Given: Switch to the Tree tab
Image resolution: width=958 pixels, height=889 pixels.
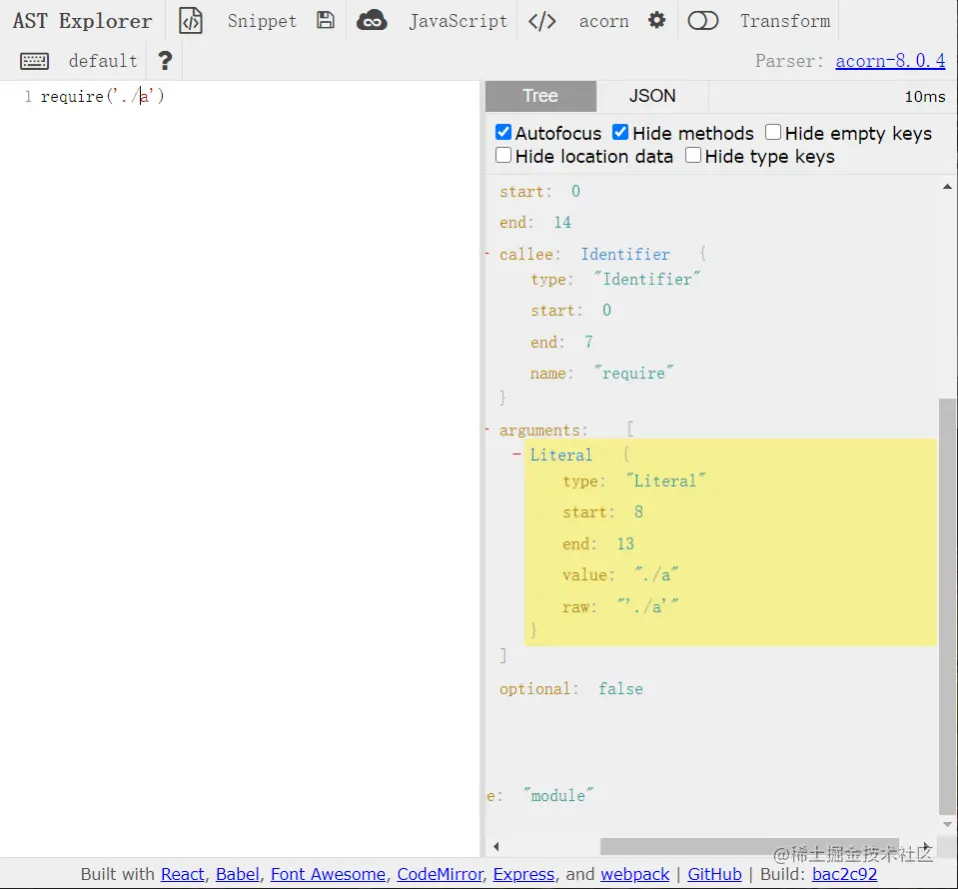Looking at the screenshot, I should pyautogui.click(x=541, y=96).
